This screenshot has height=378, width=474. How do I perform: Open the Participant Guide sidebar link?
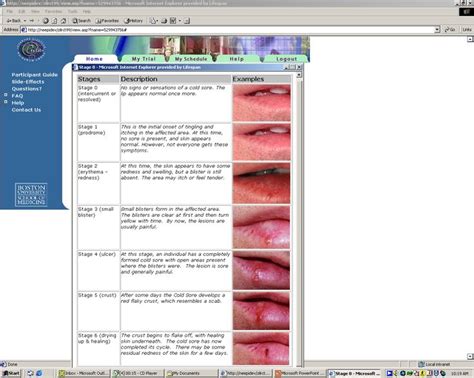coord(35,75)
